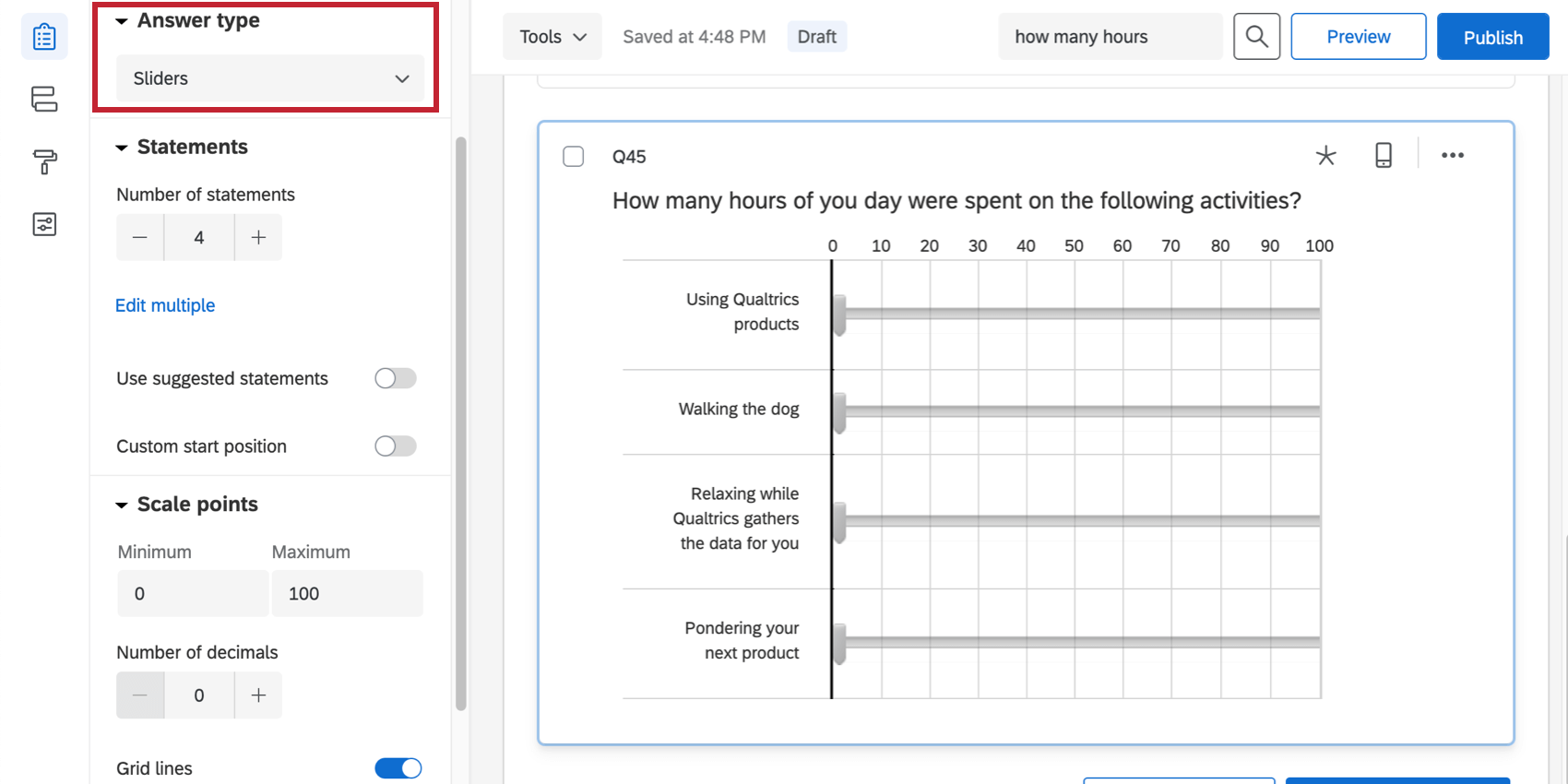Viewport: 1568px width, 784px height.
Task: Click the Walking the dog slider handle
Action: pos(839,412)
